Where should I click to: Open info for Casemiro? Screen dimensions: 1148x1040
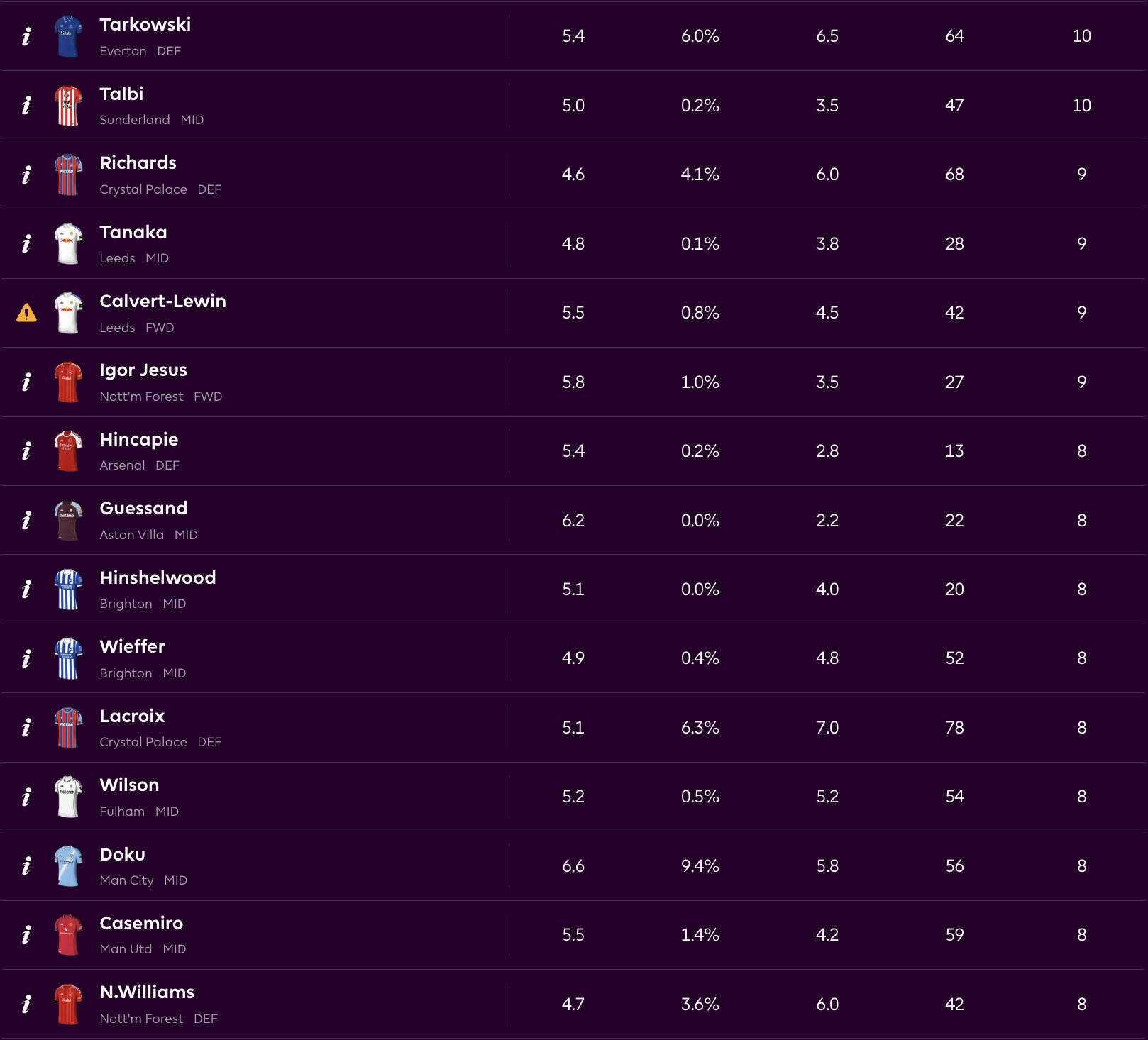point(26,935)
